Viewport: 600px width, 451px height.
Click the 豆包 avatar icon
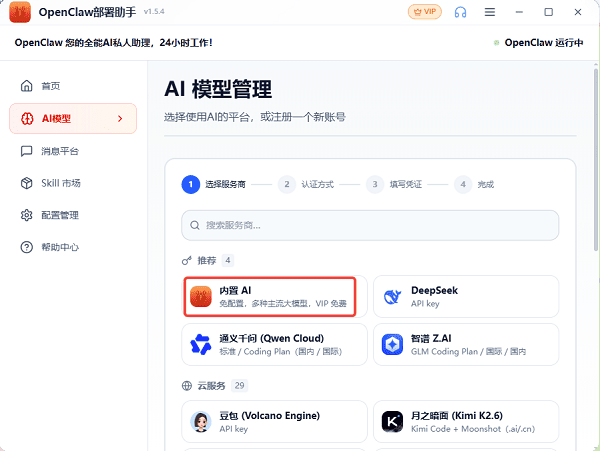201,422
